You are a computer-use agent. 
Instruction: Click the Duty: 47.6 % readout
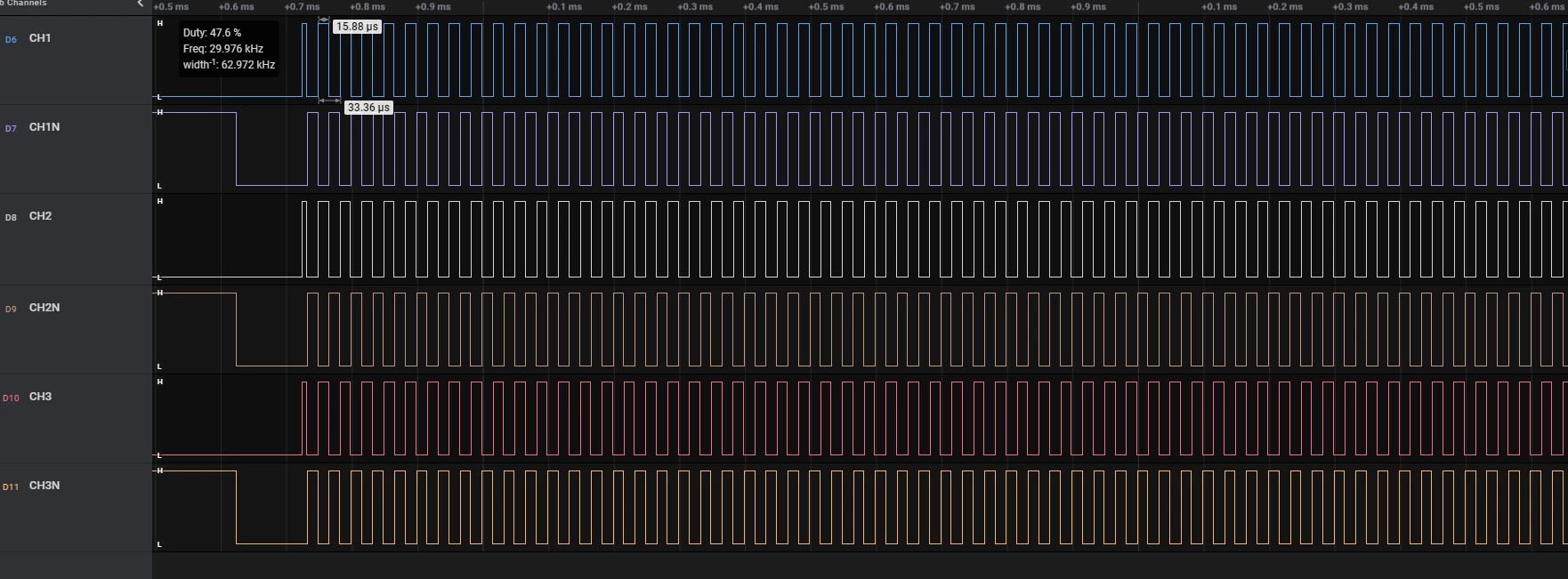pos(212,33)
